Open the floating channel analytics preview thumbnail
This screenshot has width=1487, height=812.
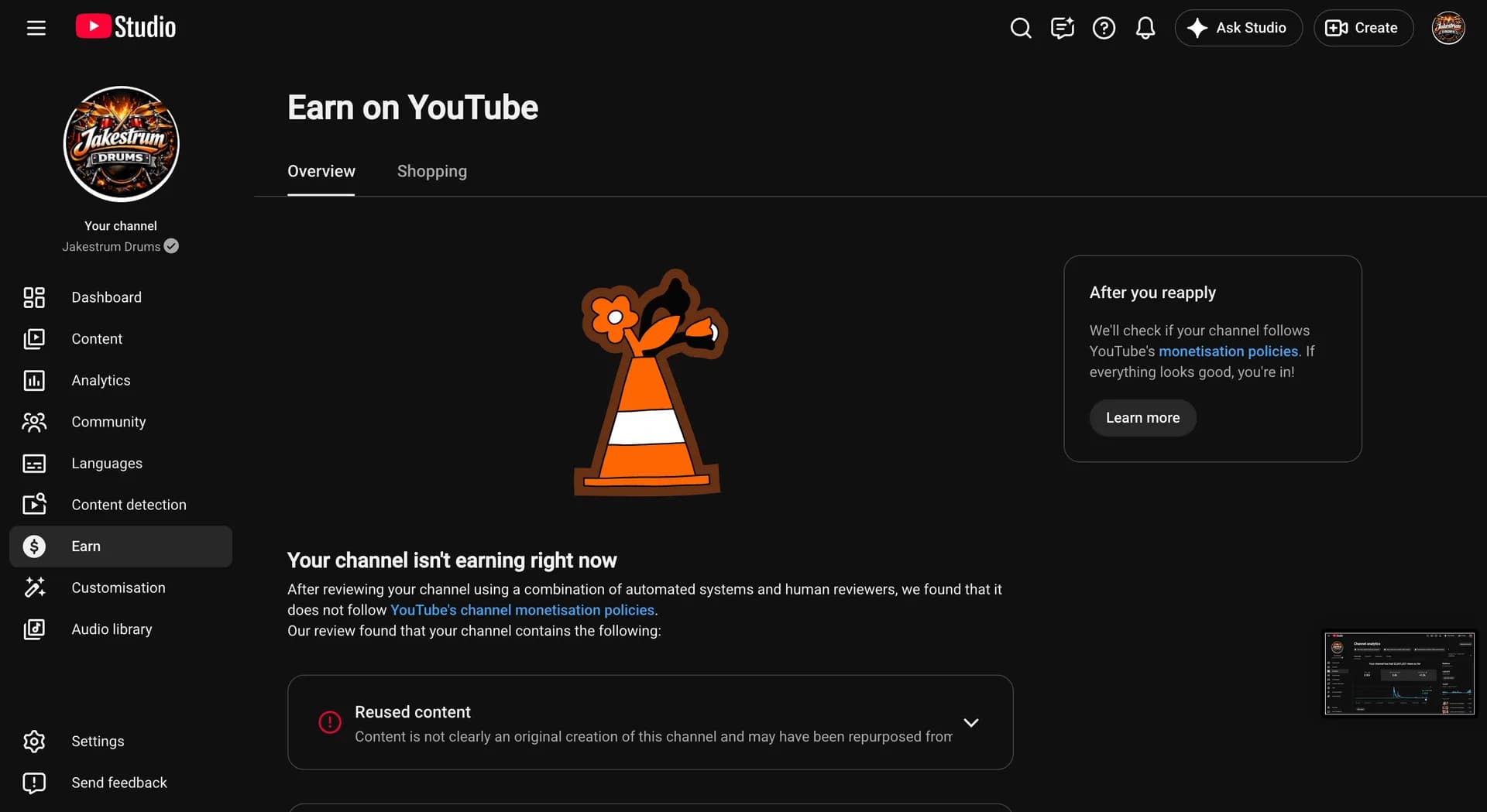(1399, 673)
